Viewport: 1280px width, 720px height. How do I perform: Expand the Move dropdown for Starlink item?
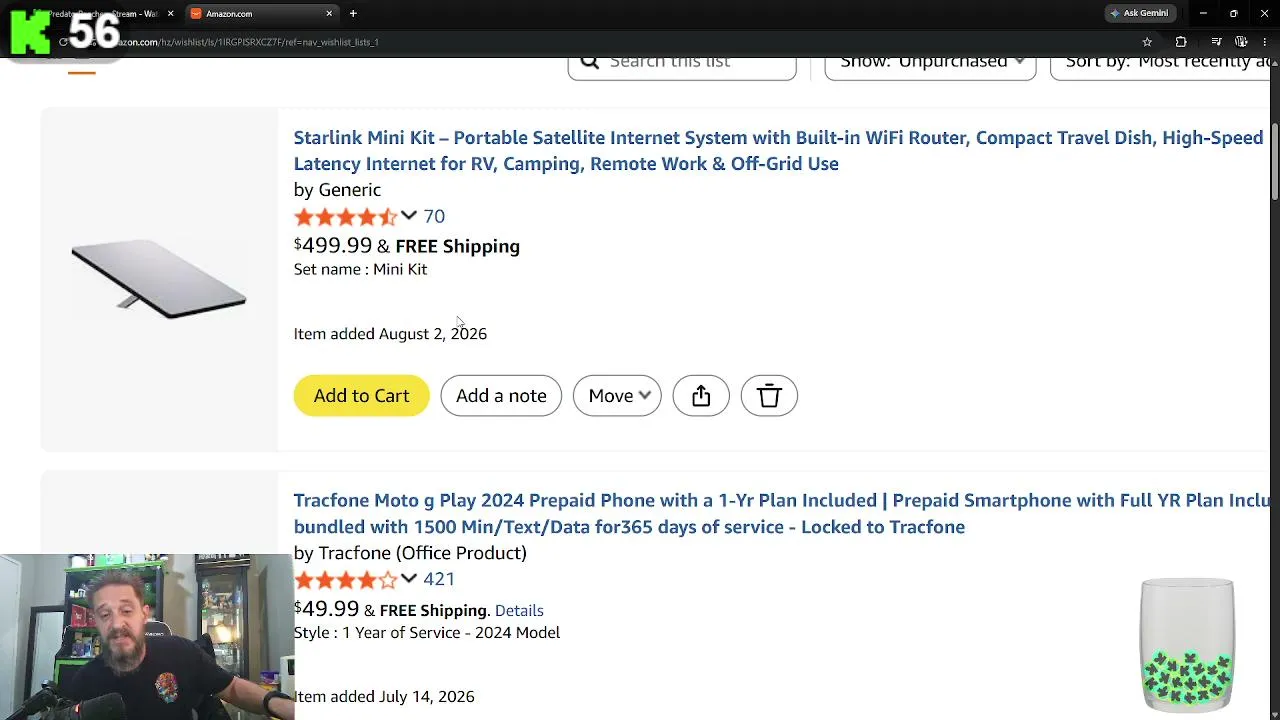point(617,396)
